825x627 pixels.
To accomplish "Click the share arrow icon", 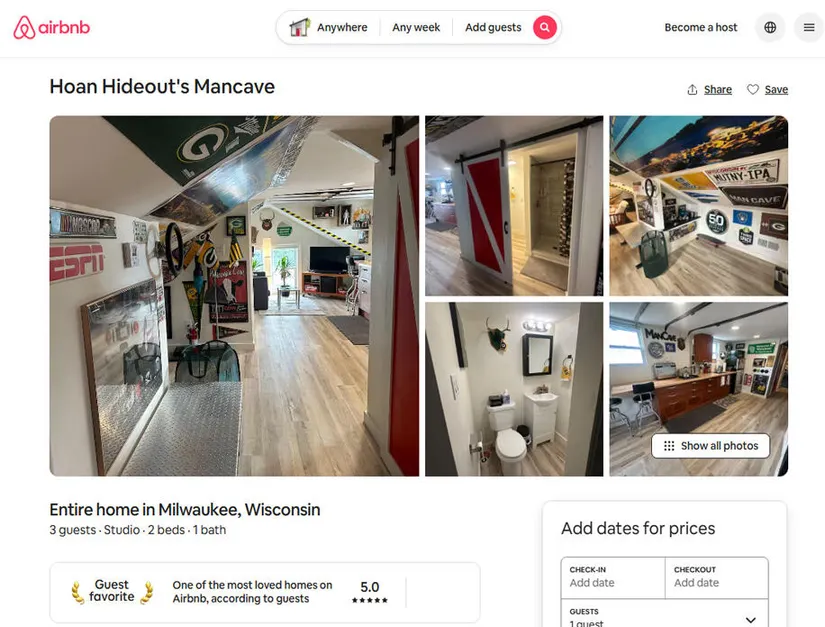I will click(692, 90).
